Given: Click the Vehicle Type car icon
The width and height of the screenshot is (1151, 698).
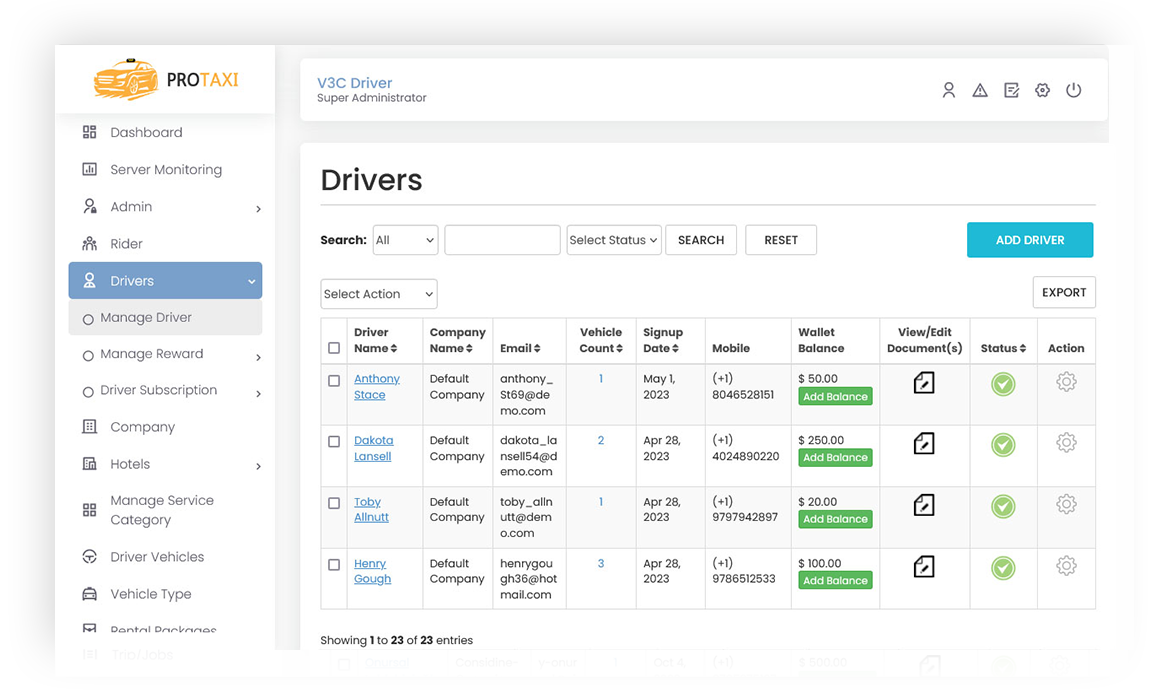Looking at the screenshot, I should (x=90, y=594).
